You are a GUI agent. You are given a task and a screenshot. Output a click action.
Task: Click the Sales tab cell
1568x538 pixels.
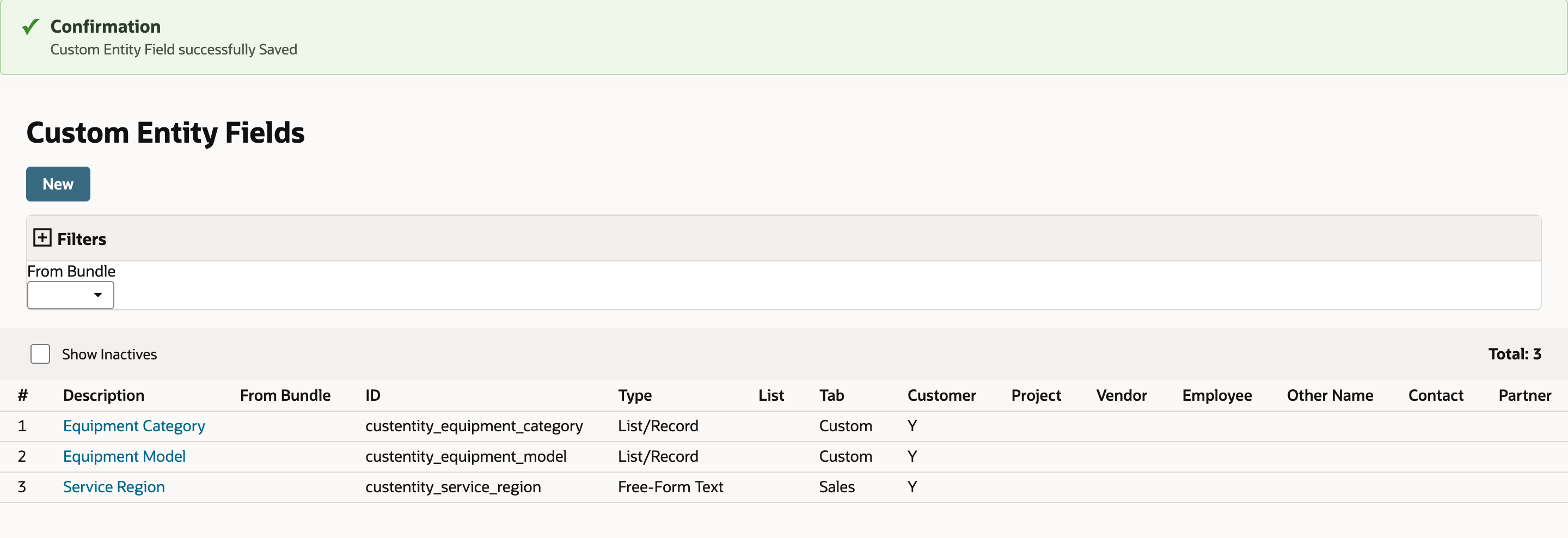(x=836, y=487)
